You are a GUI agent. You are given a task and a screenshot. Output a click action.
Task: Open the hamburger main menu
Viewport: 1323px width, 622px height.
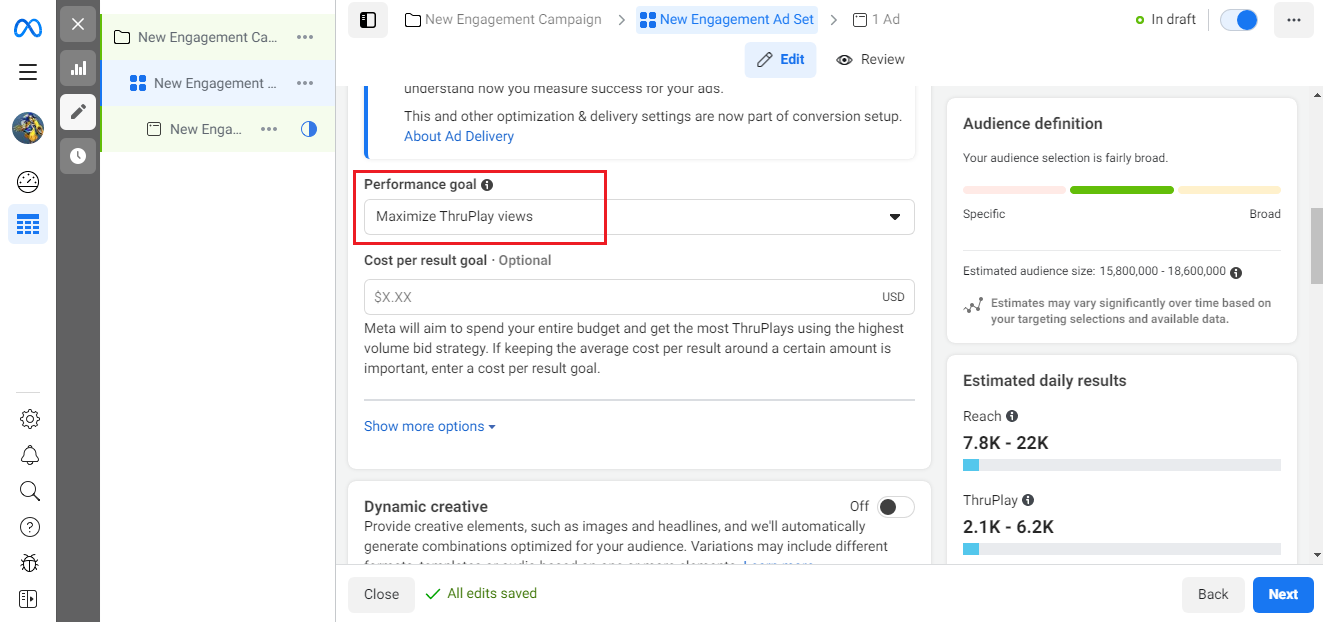click(x=28, y=72)
